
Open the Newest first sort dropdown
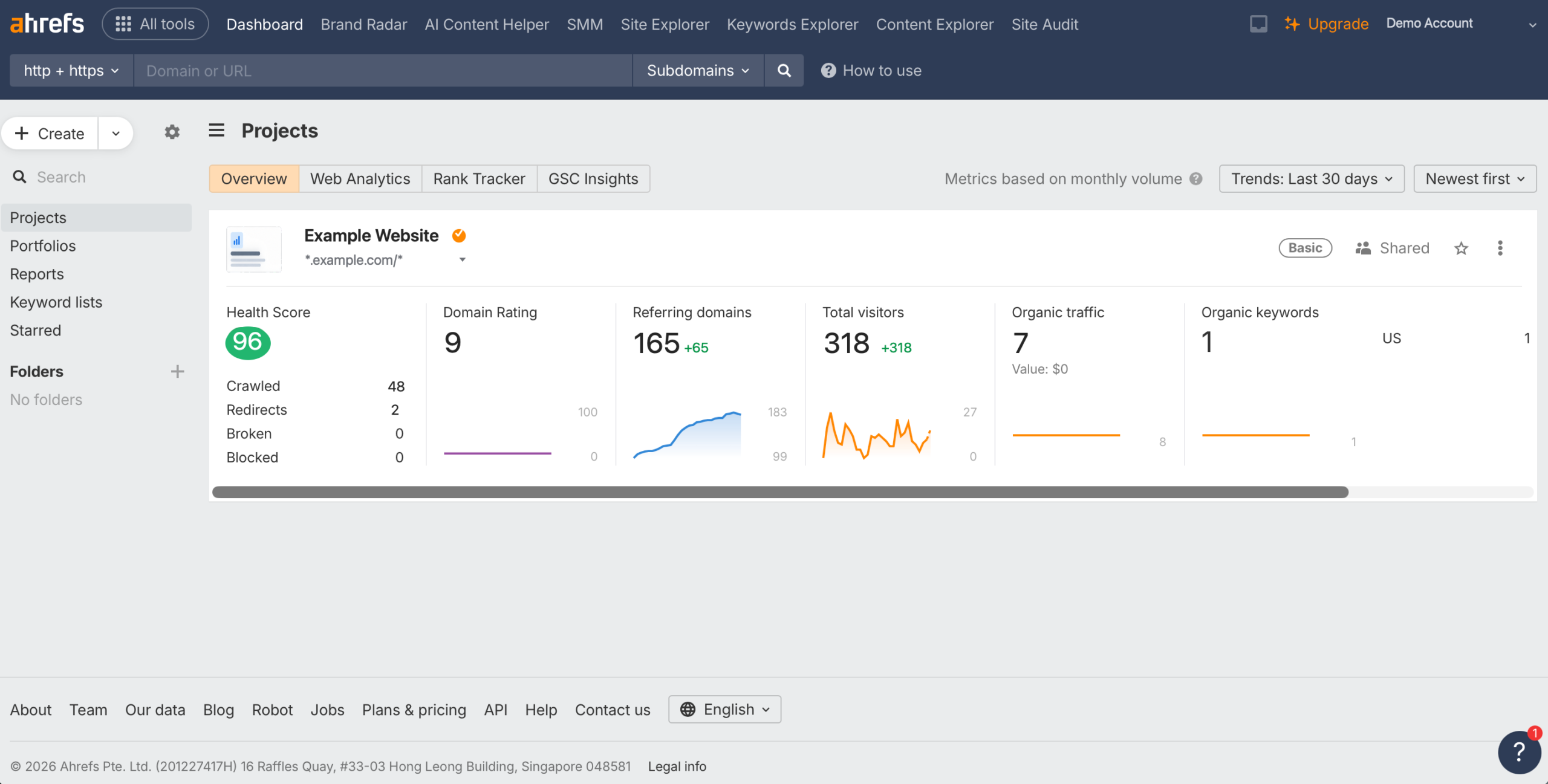pyautogui.click(x=1475, y=179)
